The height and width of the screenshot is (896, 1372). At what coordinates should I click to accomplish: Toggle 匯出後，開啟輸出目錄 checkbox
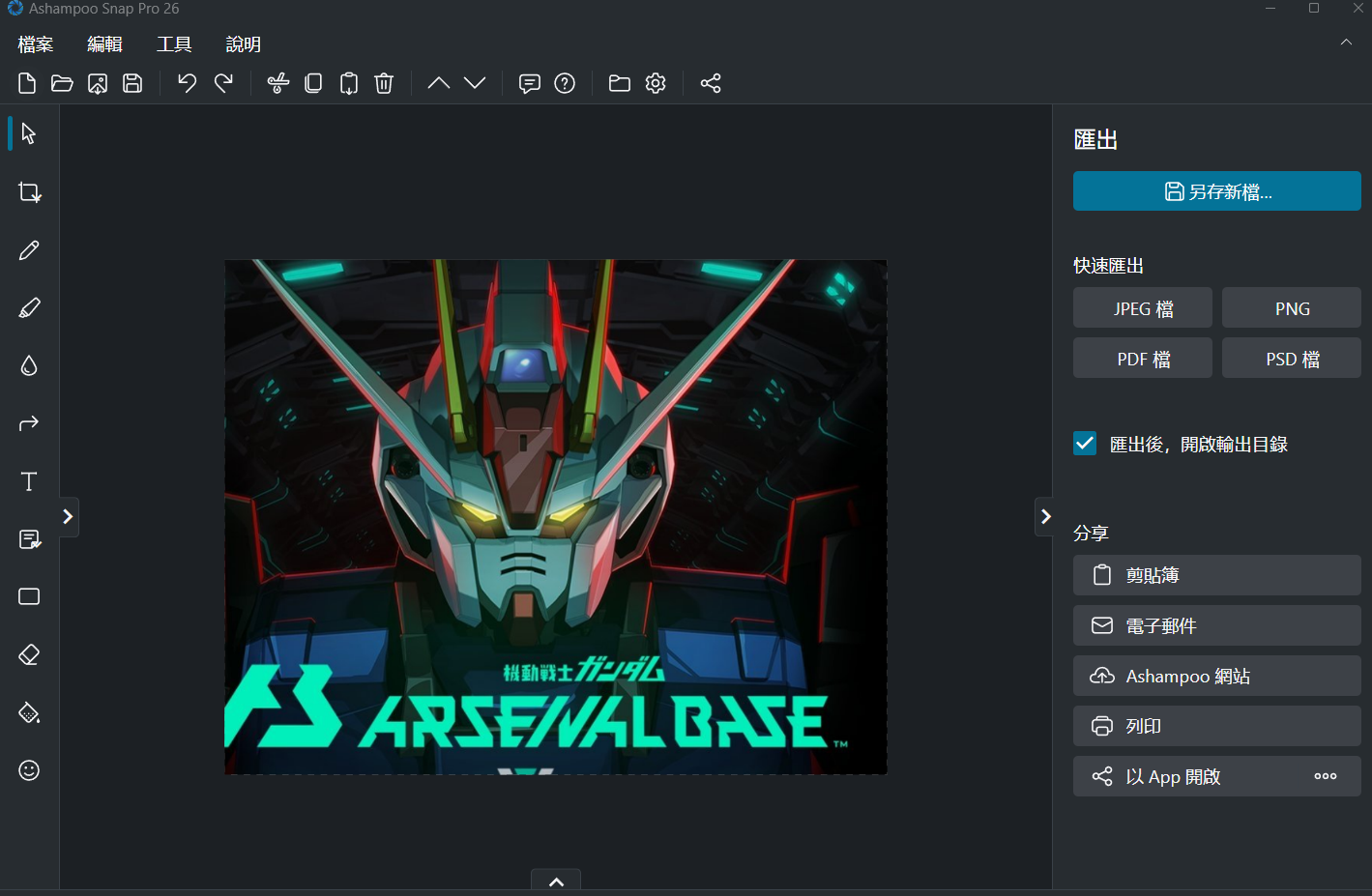click(1085, 444)
